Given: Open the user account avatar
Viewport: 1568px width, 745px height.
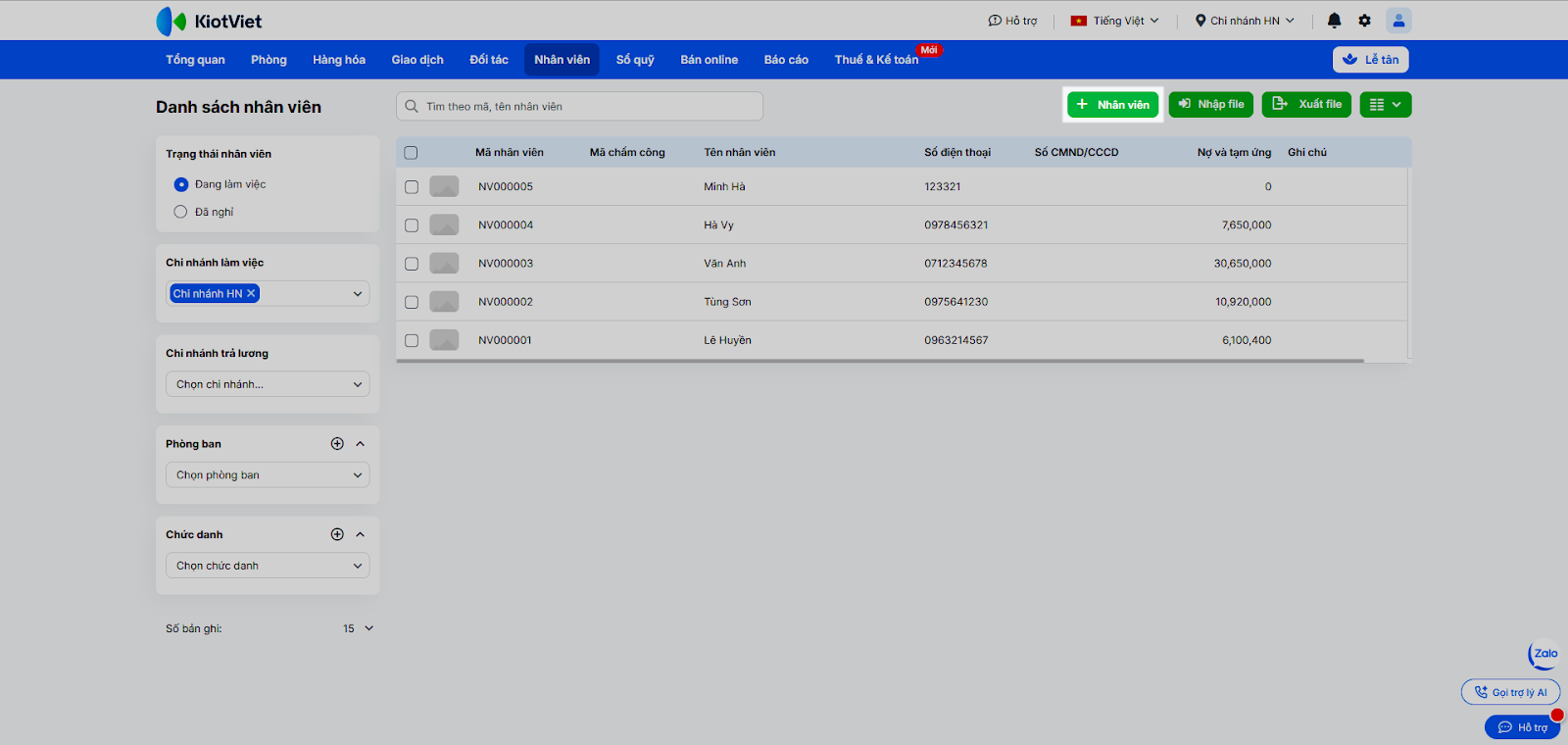Looking at the screenshot, I should pyautogui.click(x=1398, y=21).
